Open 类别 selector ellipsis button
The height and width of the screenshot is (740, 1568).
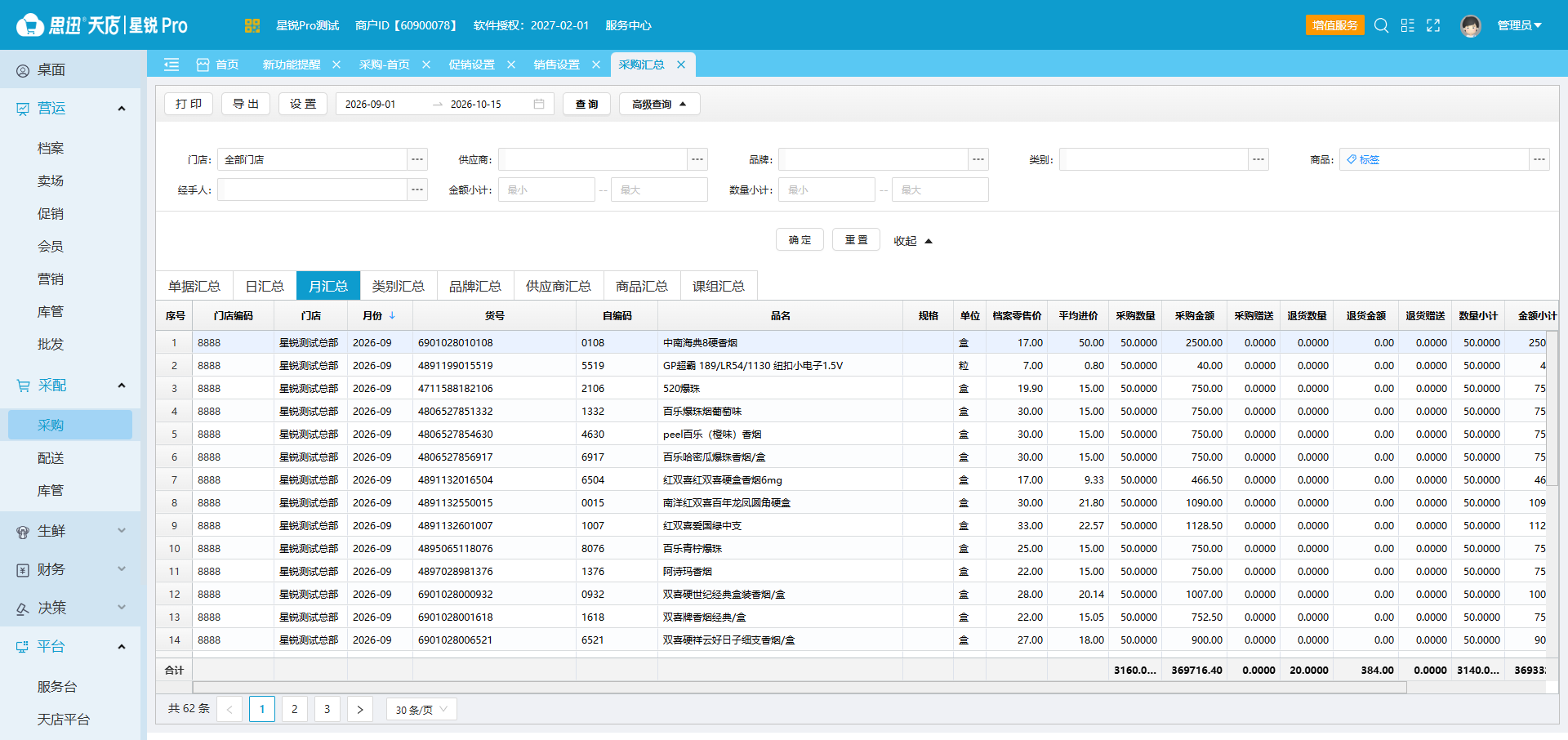click(1258, 159)
